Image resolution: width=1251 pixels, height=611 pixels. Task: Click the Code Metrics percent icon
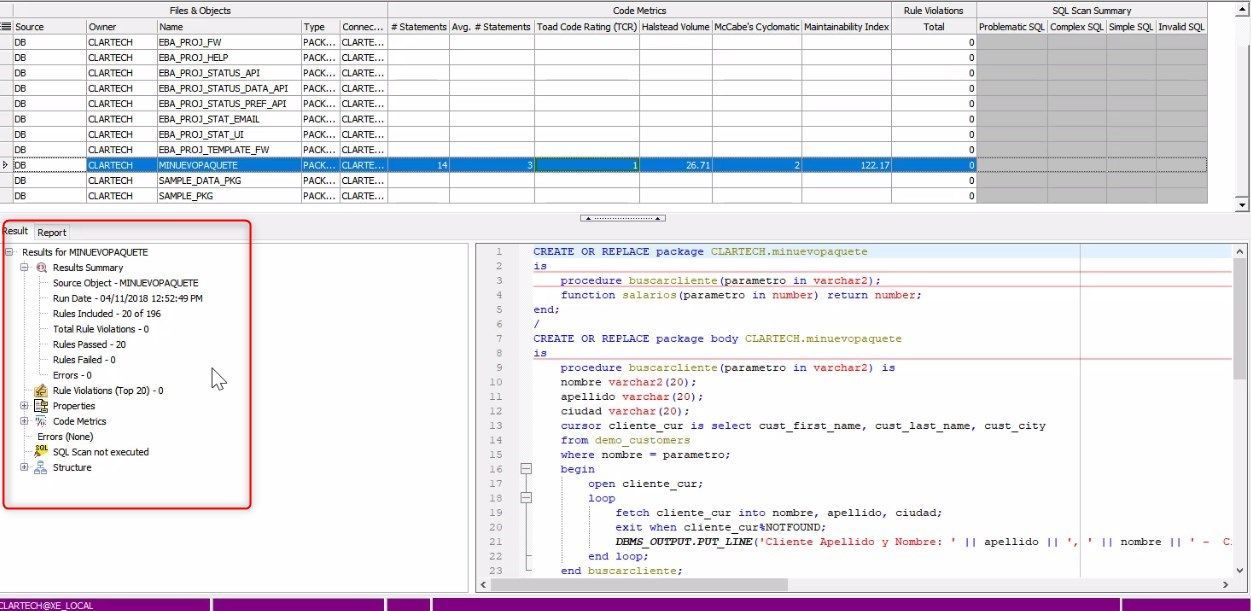tap(41, 421)
